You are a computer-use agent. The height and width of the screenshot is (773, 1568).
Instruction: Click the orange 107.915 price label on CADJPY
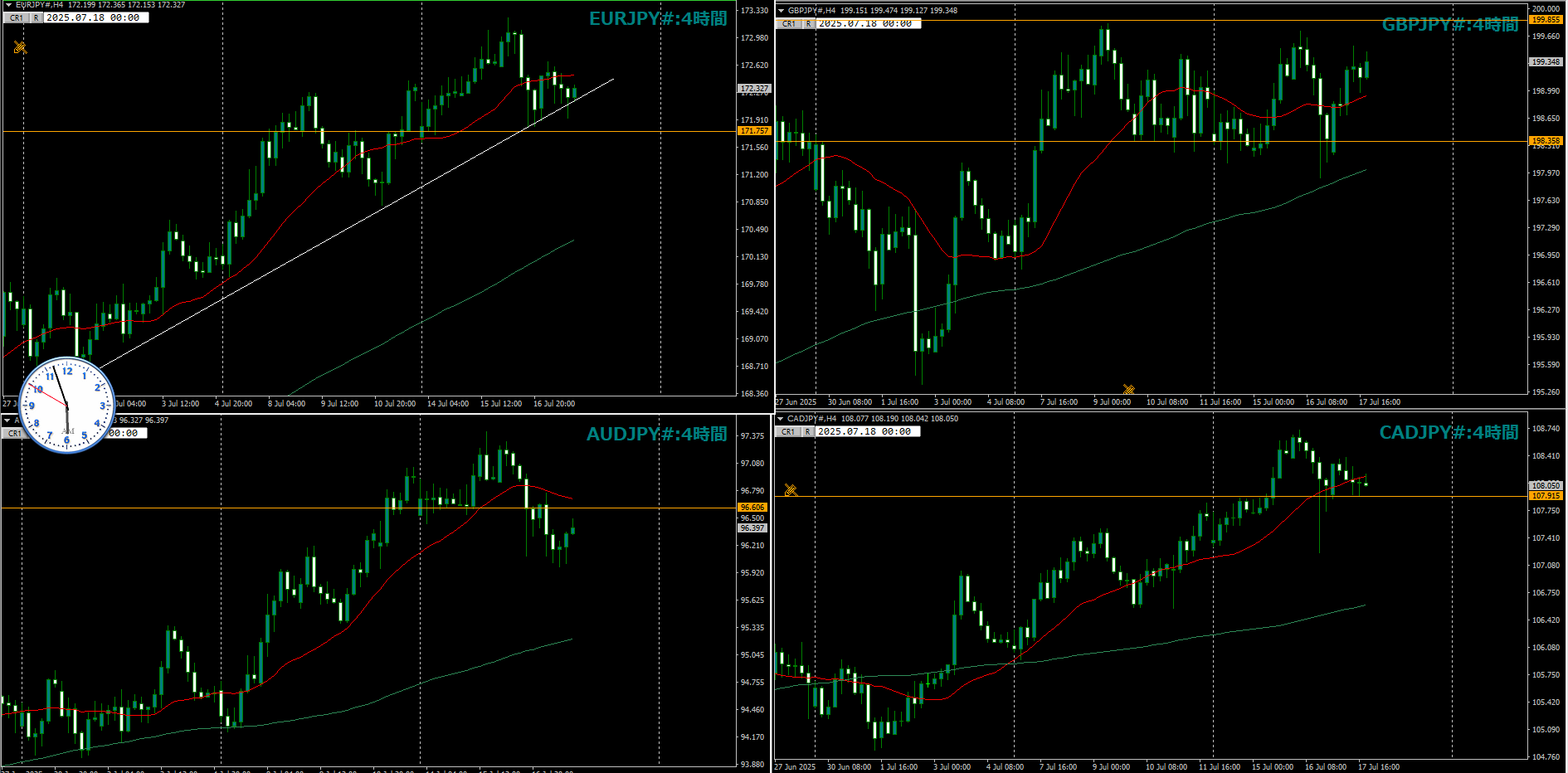1546,496
